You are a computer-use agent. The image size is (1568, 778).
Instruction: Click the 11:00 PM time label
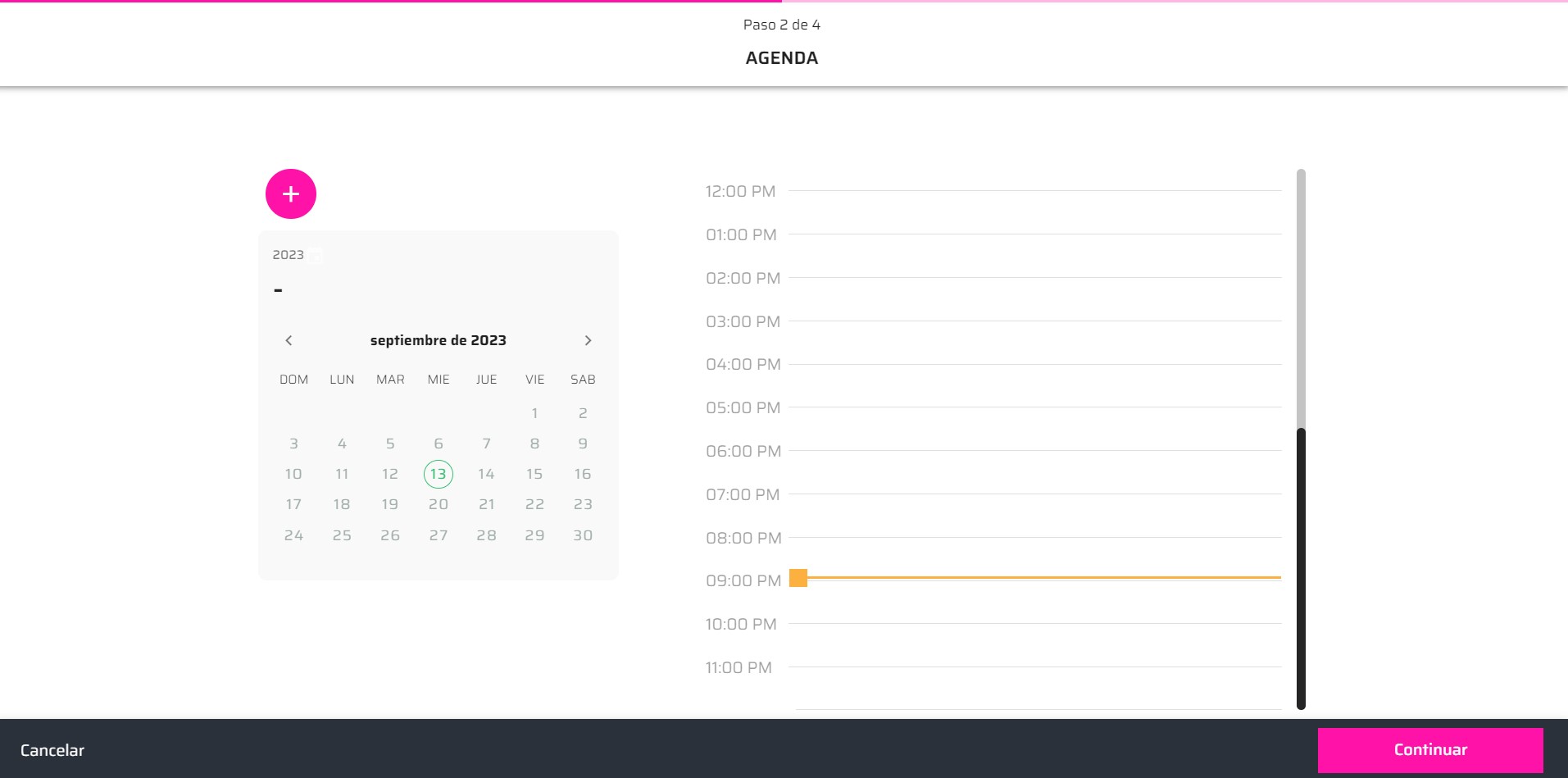(x=739, y=667)
